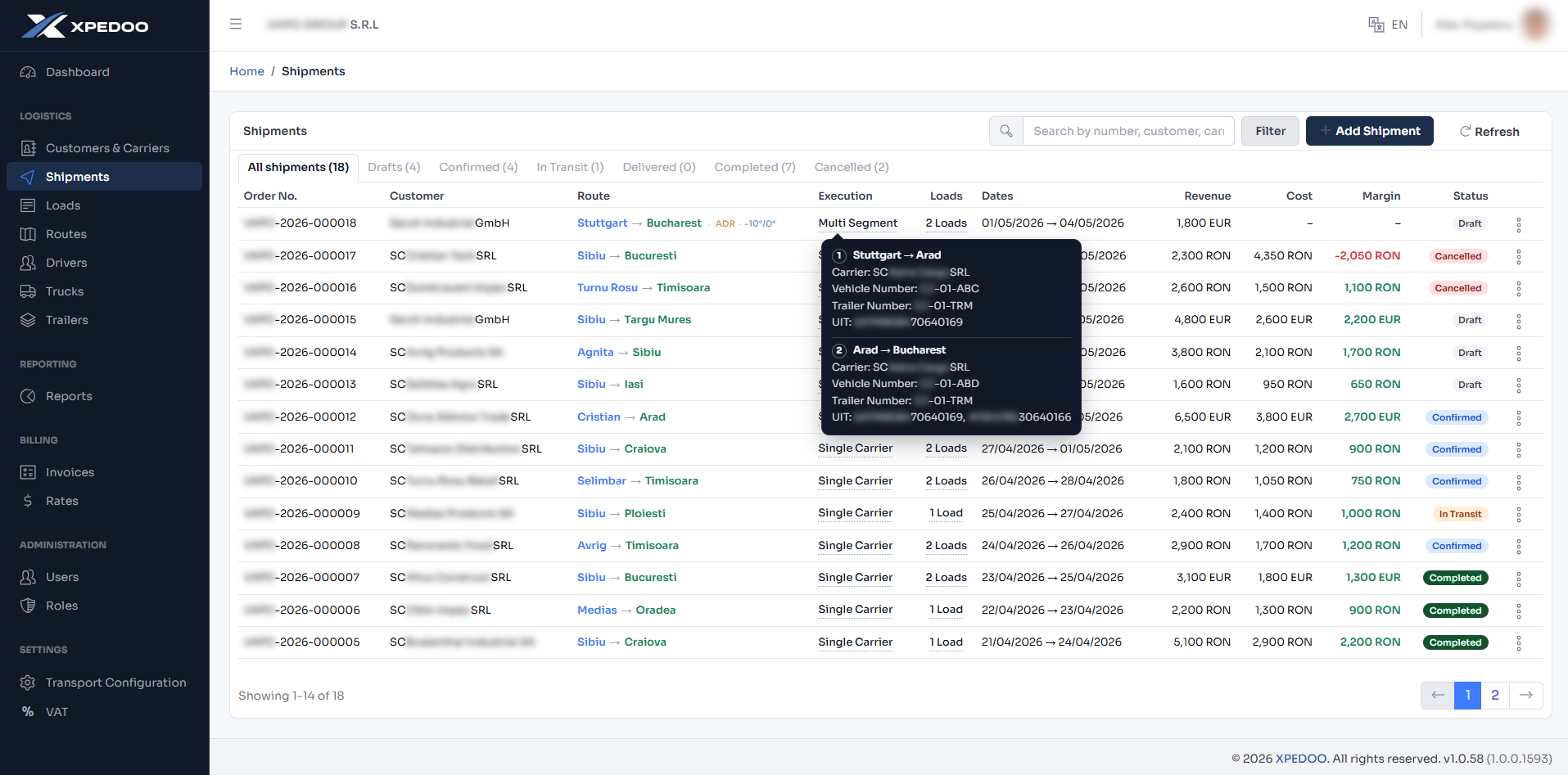
Task: Open Loads icon in sidebar
Action: 28,205
